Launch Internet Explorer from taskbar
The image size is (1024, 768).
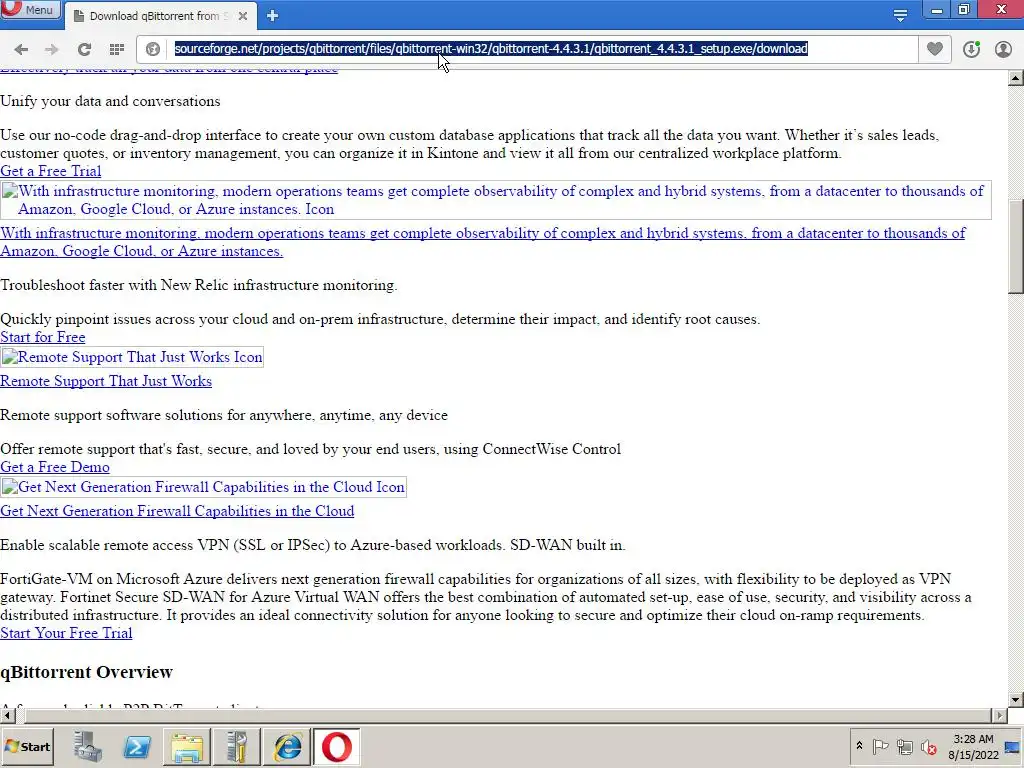point(287,746)
